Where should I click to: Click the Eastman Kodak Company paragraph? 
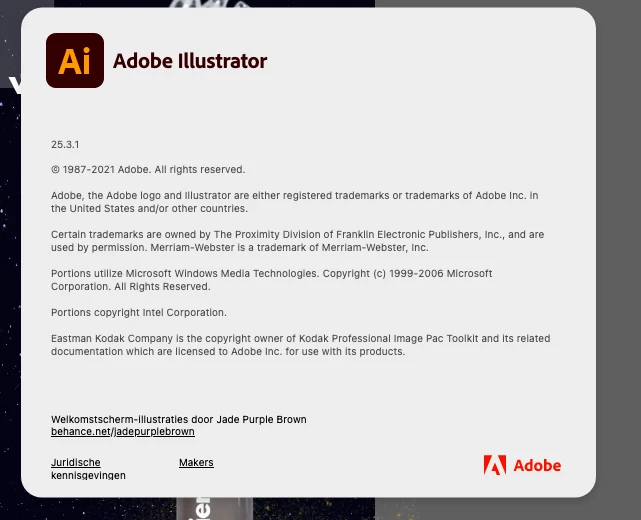click(x=300, y=345)
